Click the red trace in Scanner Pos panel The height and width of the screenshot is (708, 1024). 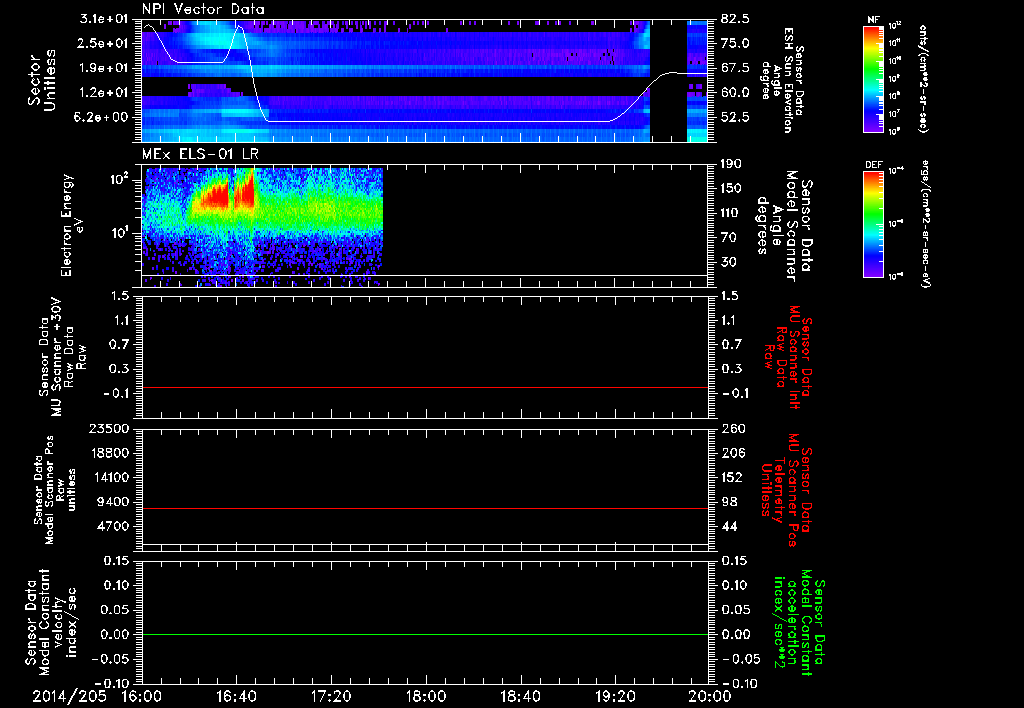tap(425, 508)
